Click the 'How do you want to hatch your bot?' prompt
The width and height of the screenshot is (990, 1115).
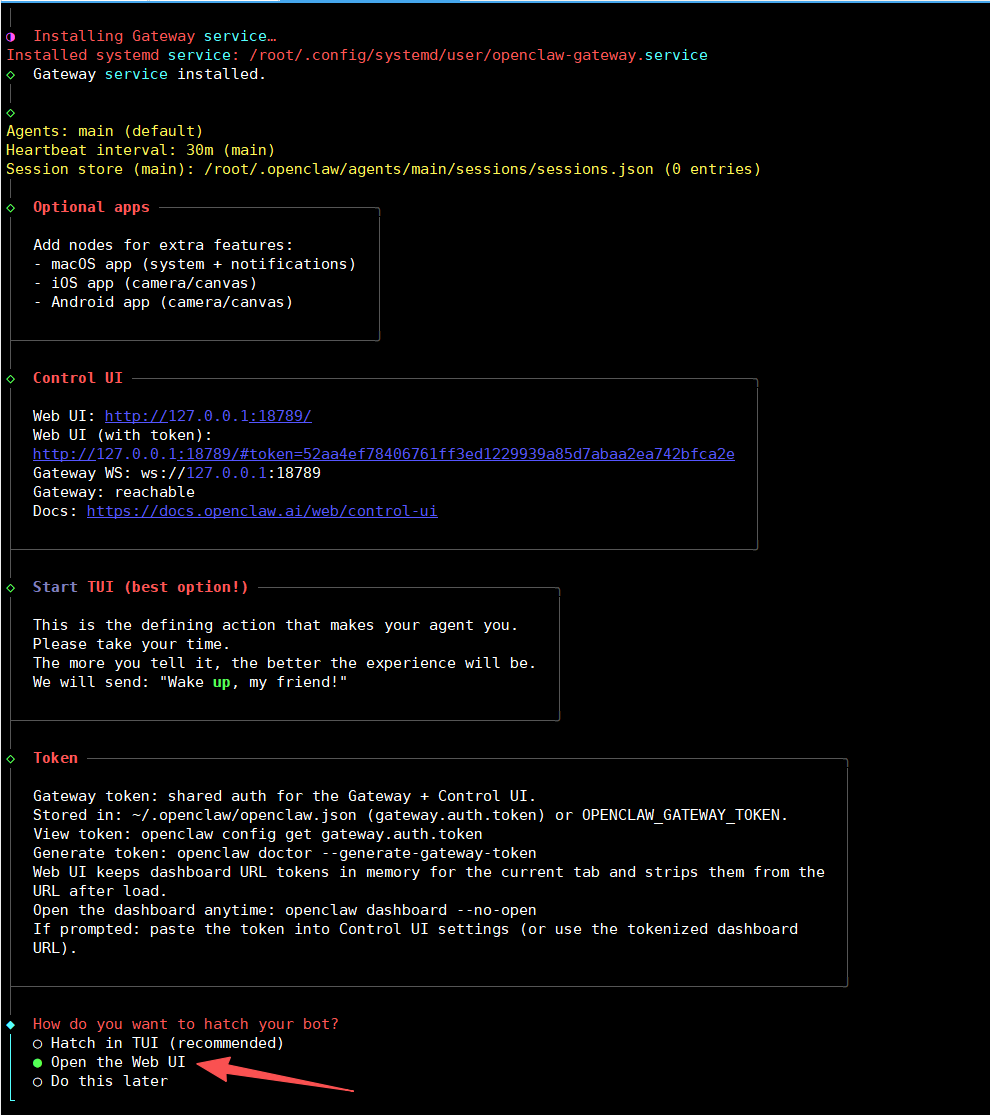(x=186, y=1024)
